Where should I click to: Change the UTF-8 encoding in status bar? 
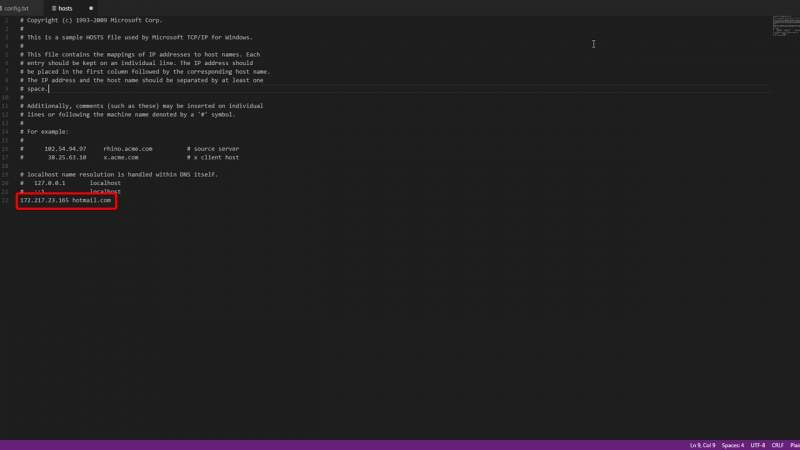[x=758, y=445]
